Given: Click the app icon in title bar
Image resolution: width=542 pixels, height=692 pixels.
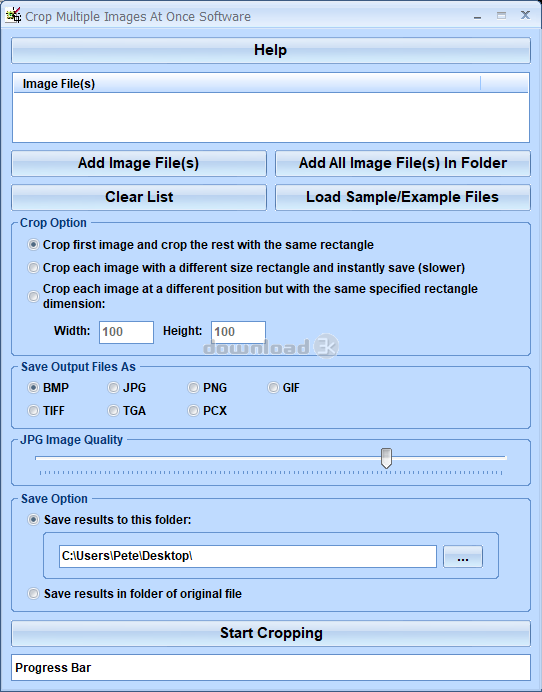Looking at the screenshot, I should 13,15.
